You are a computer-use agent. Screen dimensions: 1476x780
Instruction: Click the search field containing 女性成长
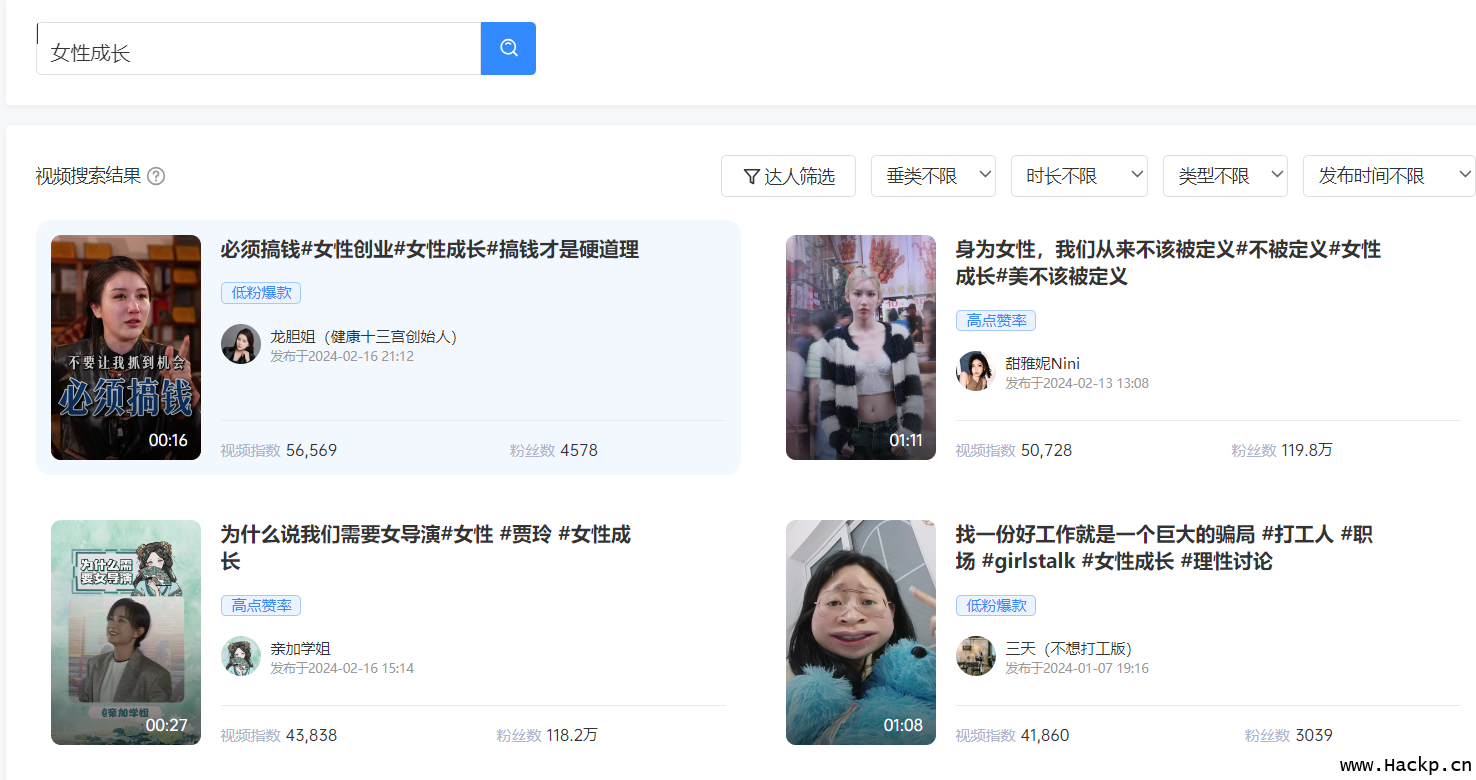258,53
